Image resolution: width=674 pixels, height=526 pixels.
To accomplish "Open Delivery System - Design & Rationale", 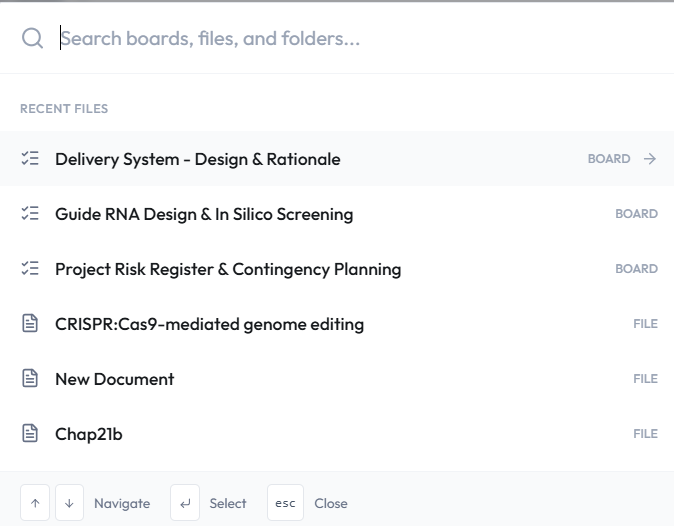I will click(198, 159).
